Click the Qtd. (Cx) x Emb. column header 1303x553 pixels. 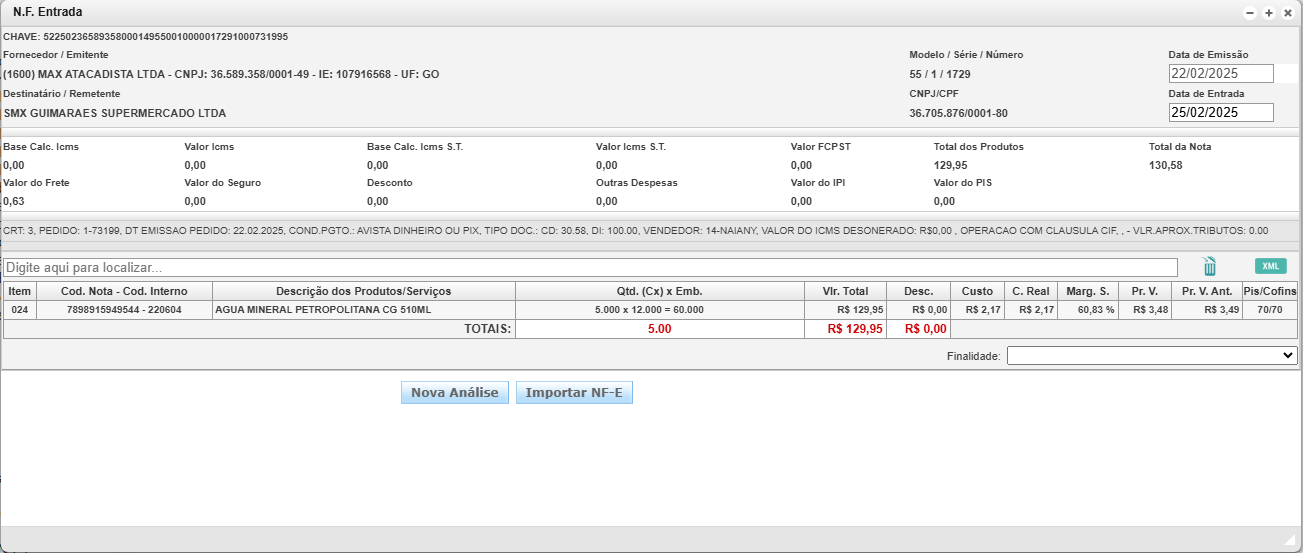(659, 291)
